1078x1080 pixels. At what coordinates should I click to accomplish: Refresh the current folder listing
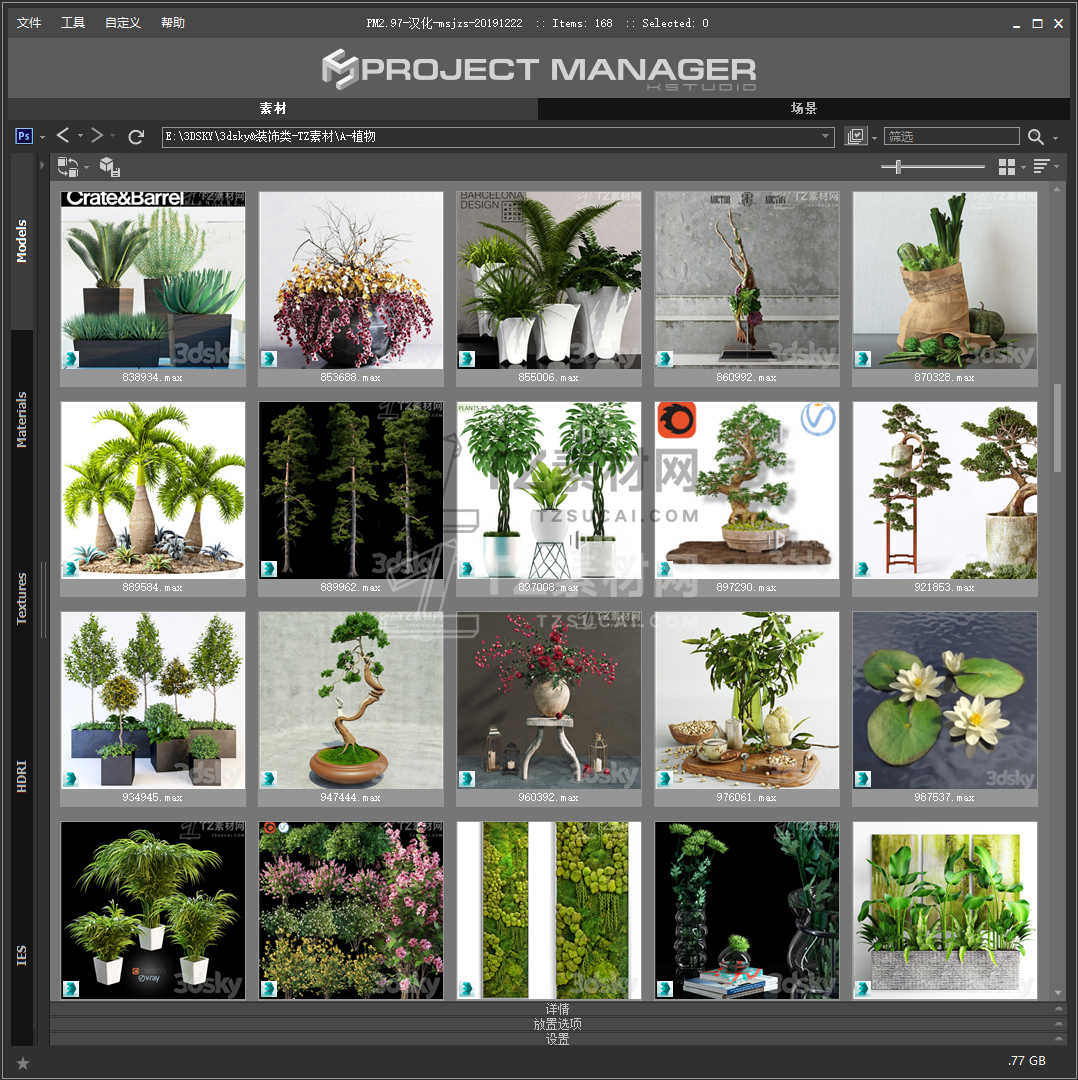tap(137, 136)
